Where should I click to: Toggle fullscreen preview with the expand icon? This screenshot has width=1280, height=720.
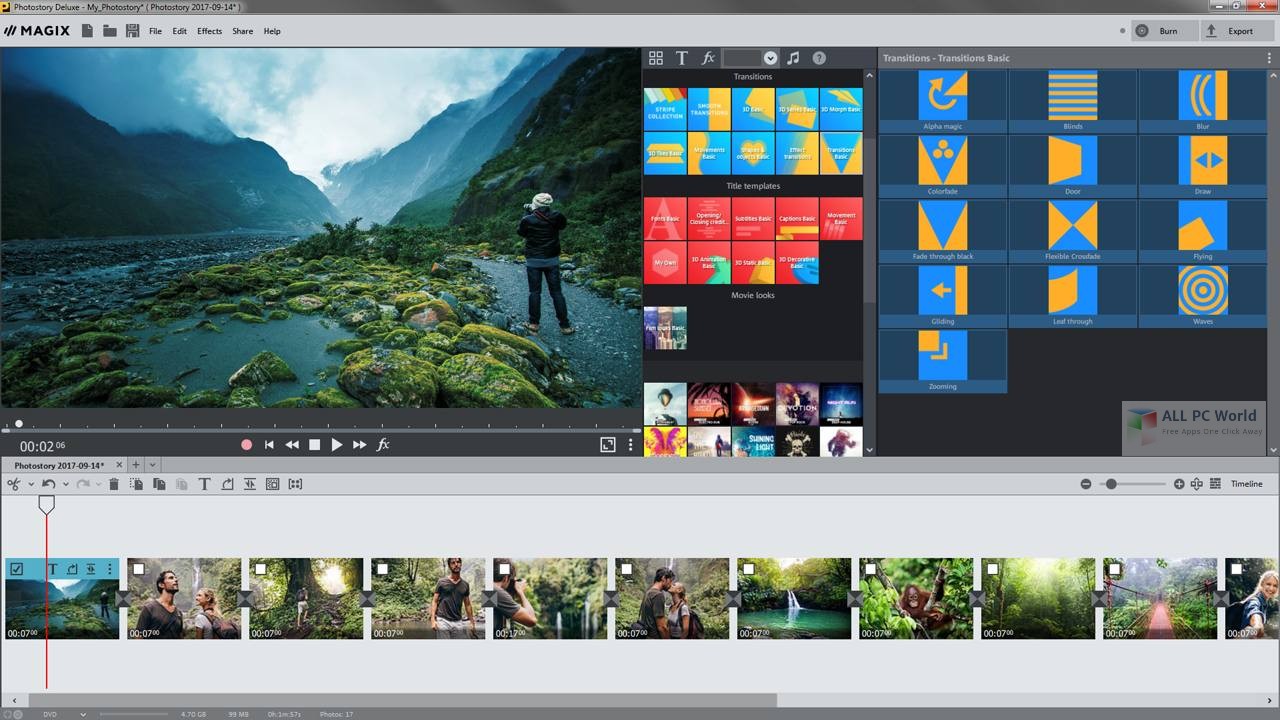pyautogui.click(x=607, y=445)
